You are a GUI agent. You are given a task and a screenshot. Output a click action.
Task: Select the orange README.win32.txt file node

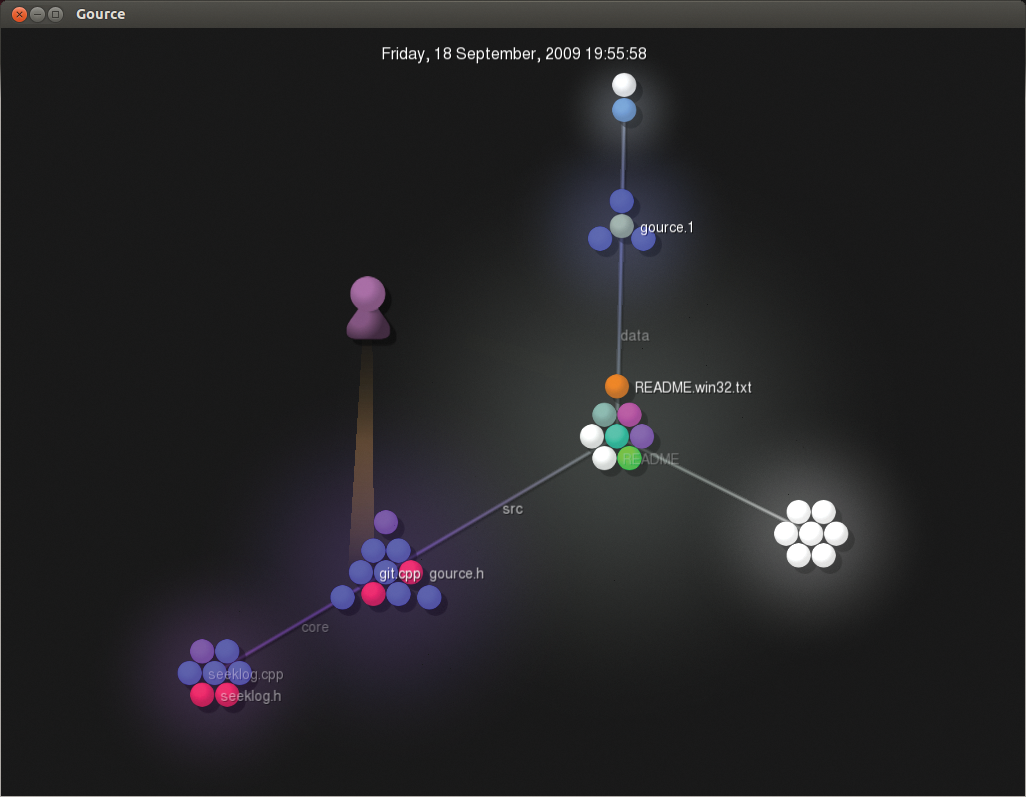[x=616, y=386]
